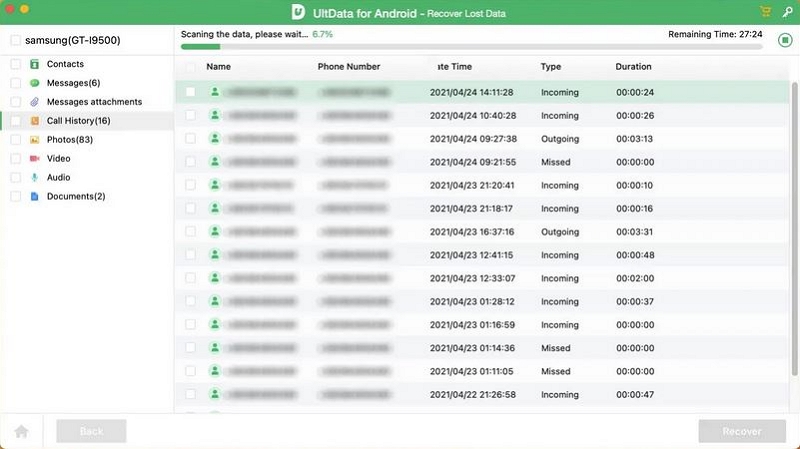This screenshot has height=449, width=800.
Task: Click contact avatar icon in 21:18:17 row
Action: tap(215, 208)
